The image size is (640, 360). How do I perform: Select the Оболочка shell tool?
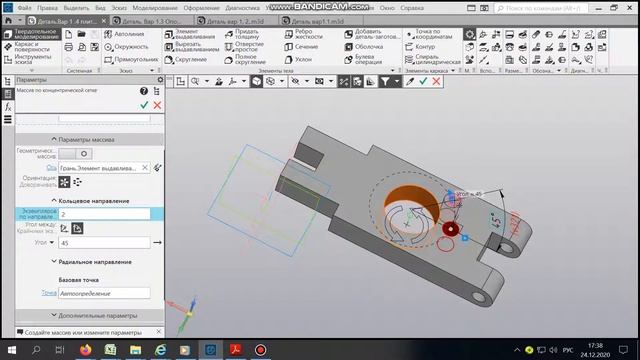coord(363,47)
